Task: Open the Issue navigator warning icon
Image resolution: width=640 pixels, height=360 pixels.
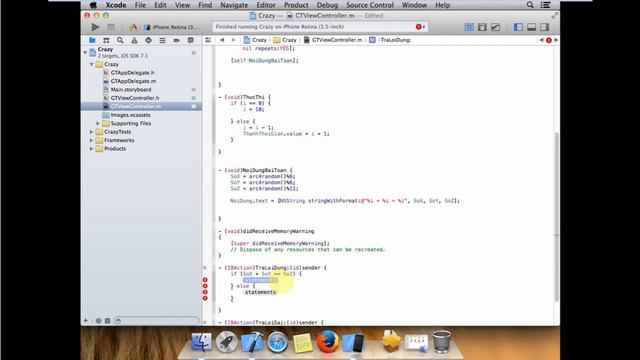Action: pos(134,40)
